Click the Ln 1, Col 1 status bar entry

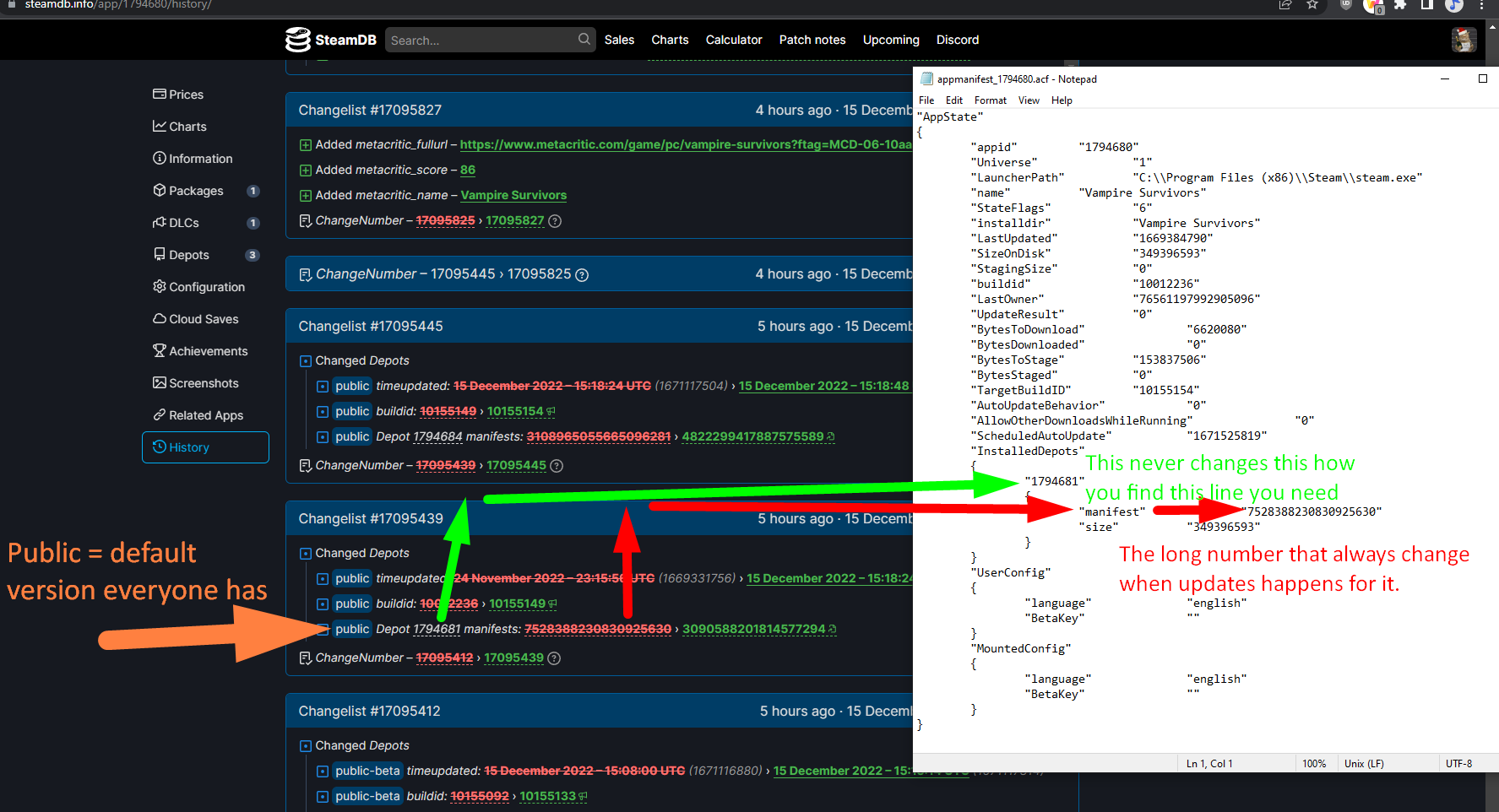1209,764
